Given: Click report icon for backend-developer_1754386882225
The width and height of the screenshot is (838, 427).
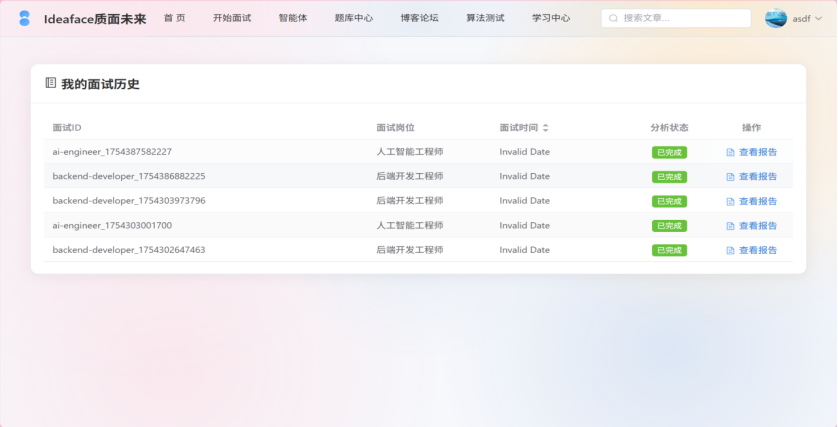Looking at the screenshot, I should [x=730, y=177].
